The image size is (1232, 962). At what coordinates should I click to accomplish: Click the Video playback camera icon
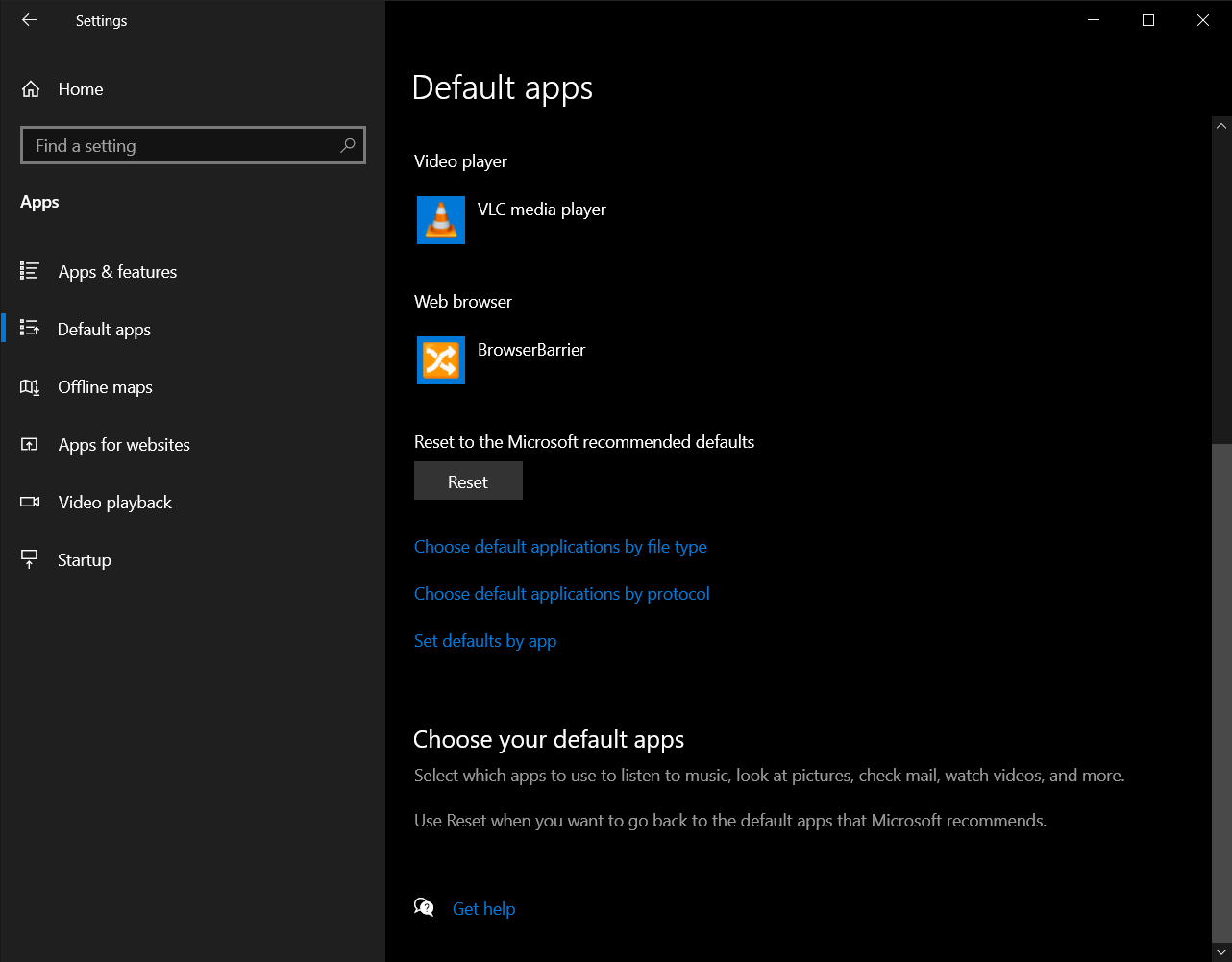click(x=30, y=502)
